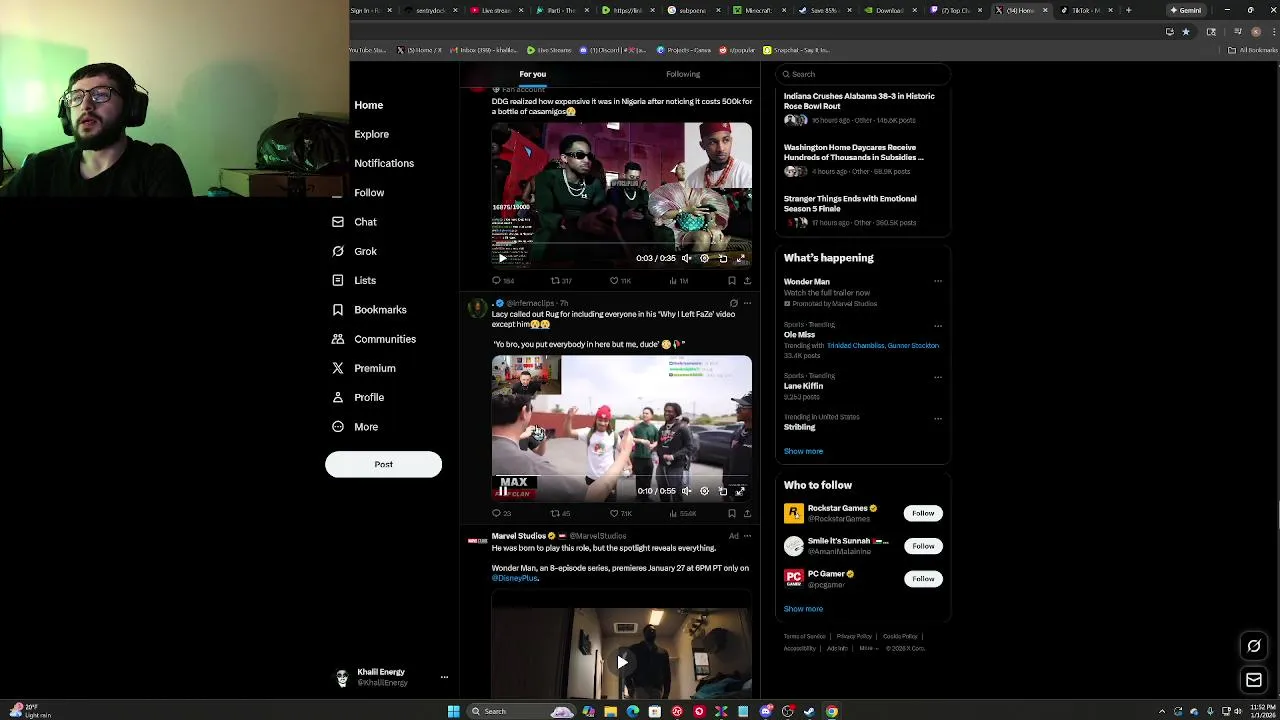Image resolution: width=1280 pixels, height=720 pixels.
Task: Enter fullscreen on the DDG video
Action: point(740,258)
